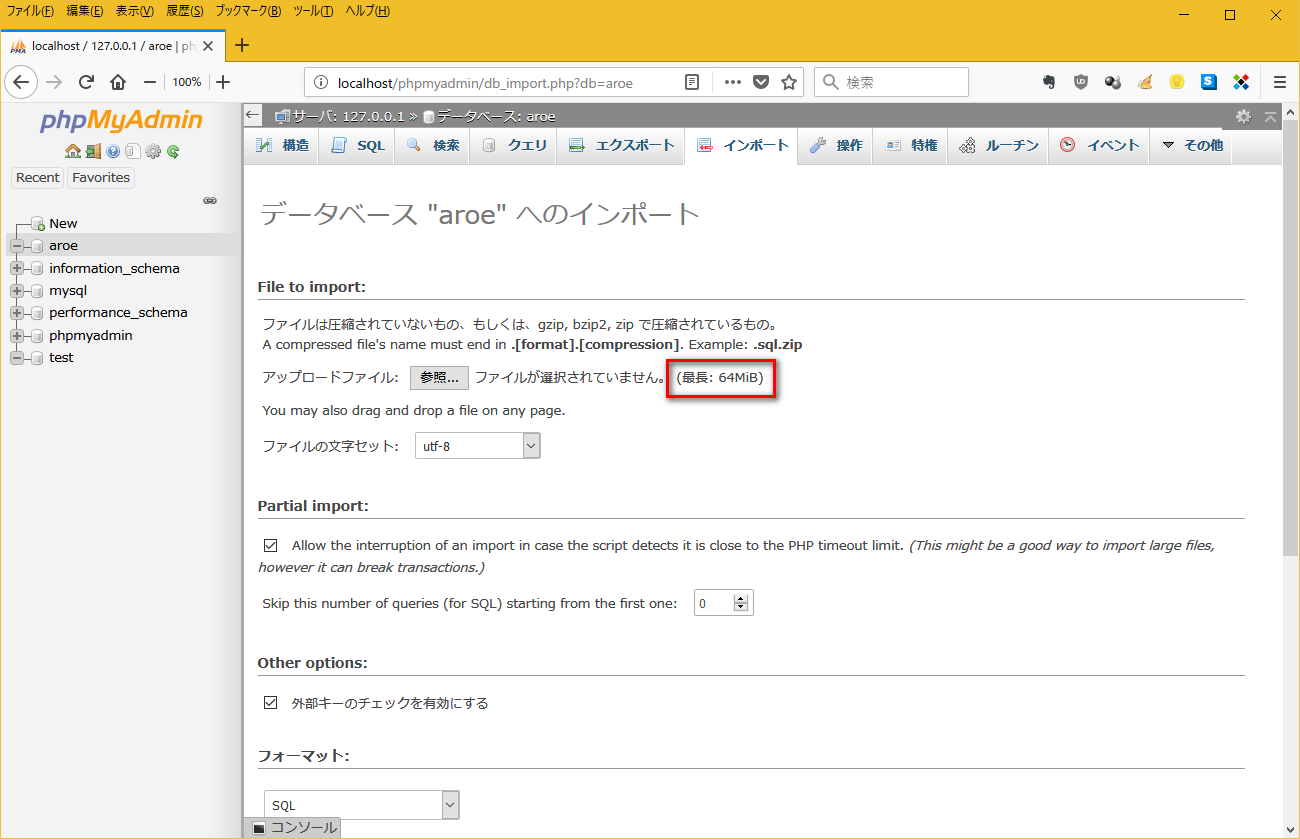This screenshot has height=839, width=1300.
Task: Open navigation panel settings gear icon
Action: click(x=153, y=152)
